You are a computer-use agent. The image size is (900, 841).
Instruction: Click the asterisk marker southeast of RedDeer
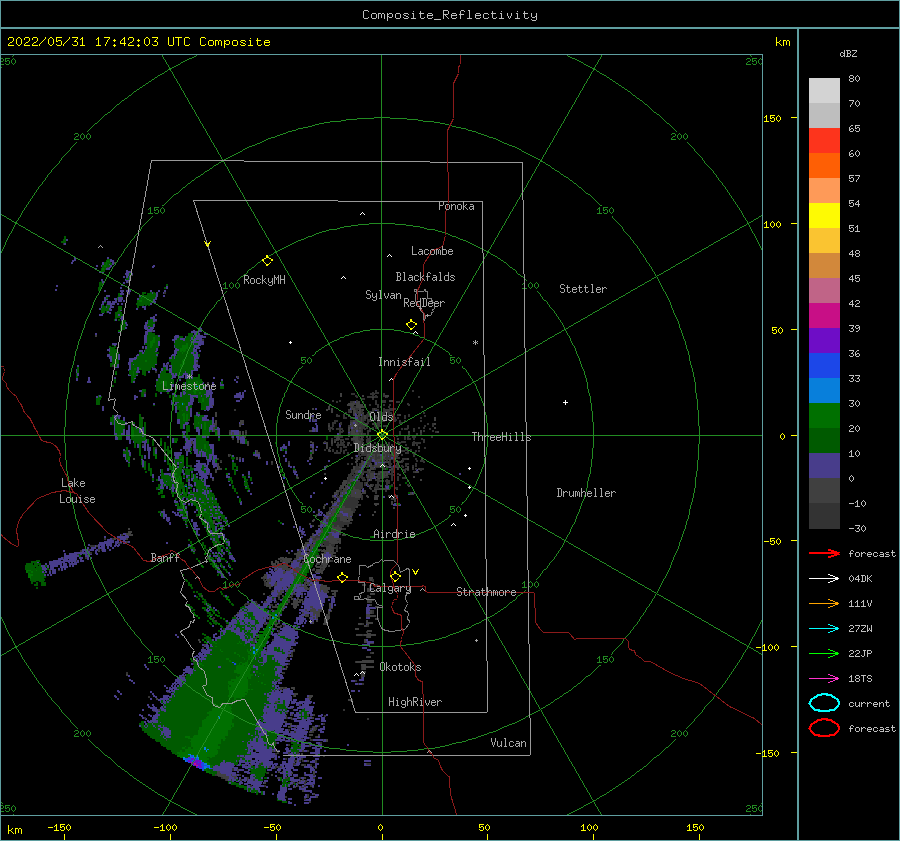[x=475, y=343]
